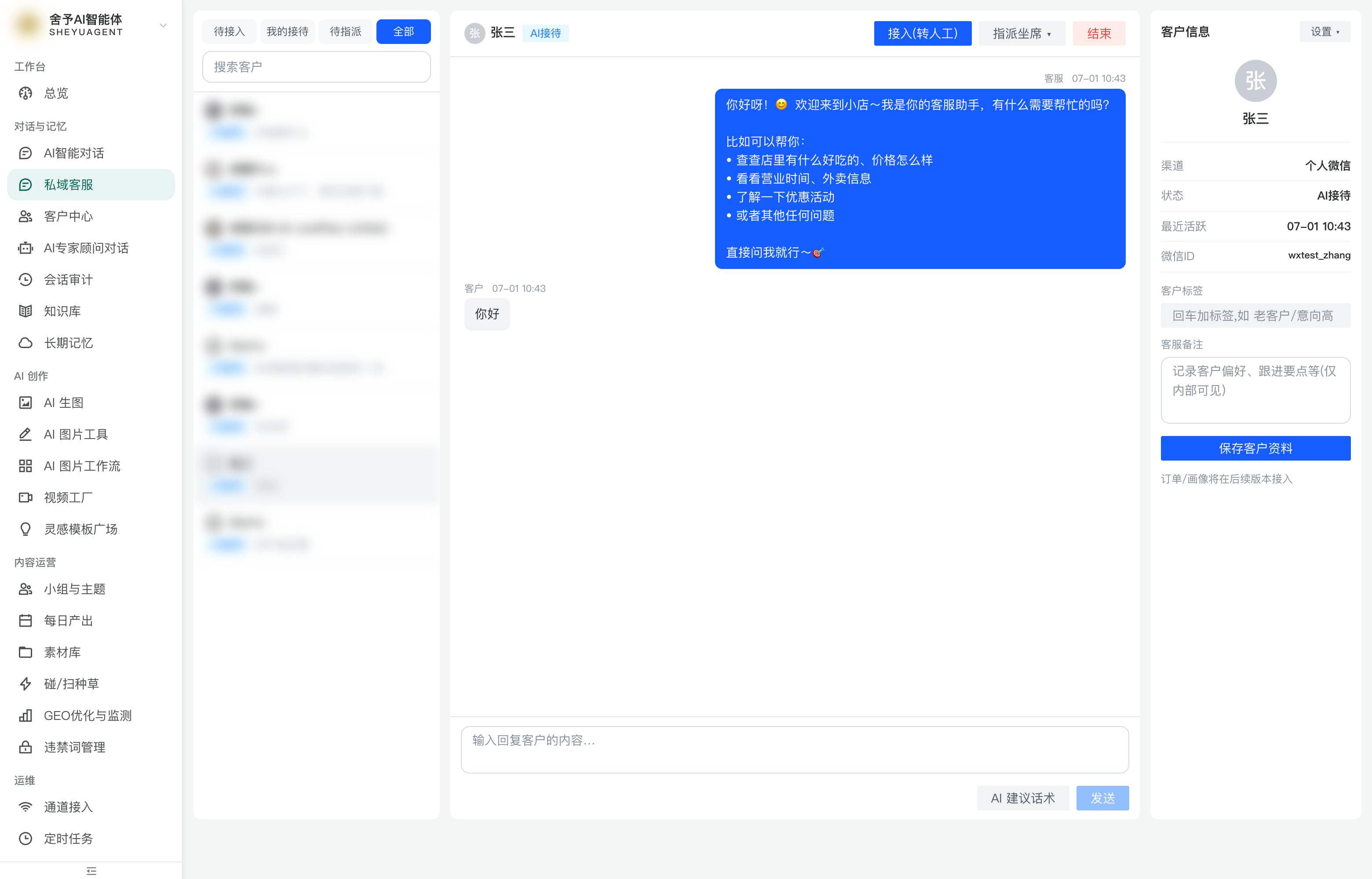The image size is (1372, 879).
Task: Click 灵感模板广场 lightbulb icon
Action: 25,529
